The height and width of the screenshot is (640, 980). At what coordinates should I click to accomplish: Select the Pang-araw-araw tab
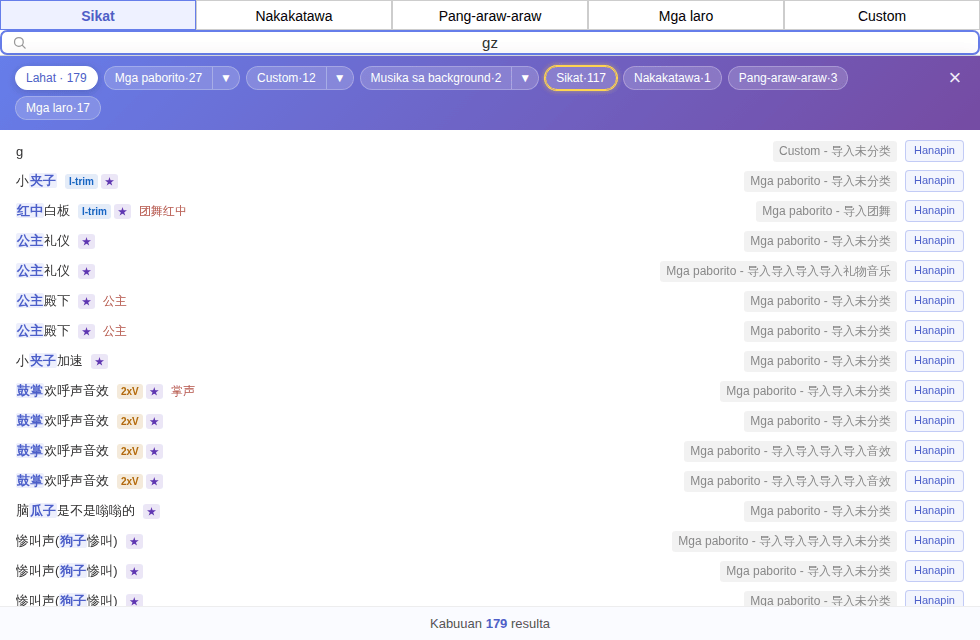[490, 16]
